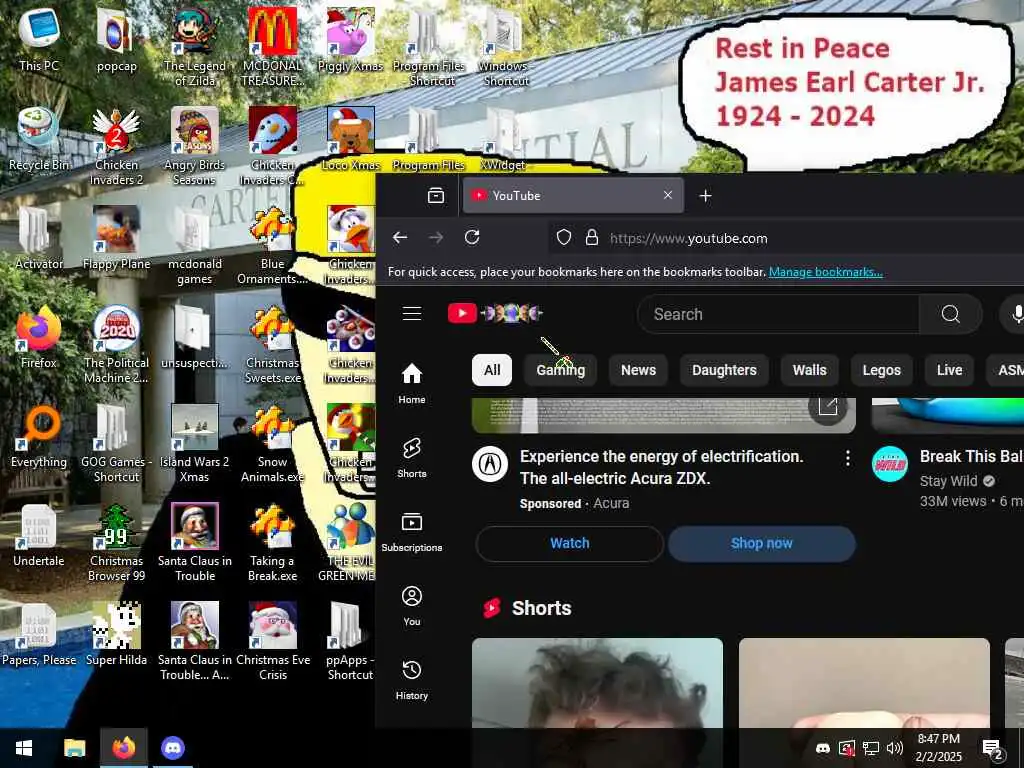Click the Watch button on Acura ad

click(569, 543)
